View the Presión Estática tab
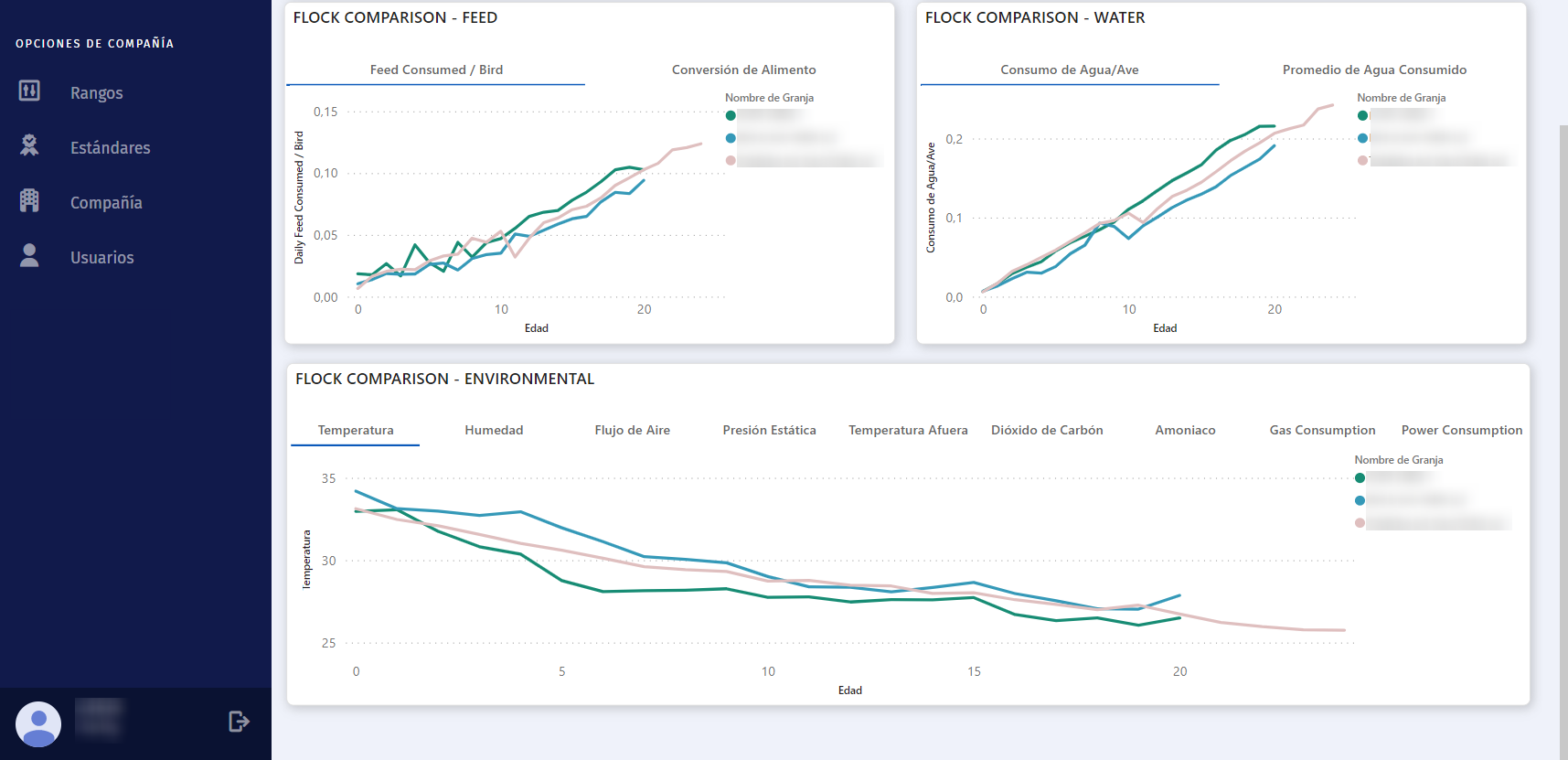The height and width of the screenshot is (760, 1568). point(769,431)
